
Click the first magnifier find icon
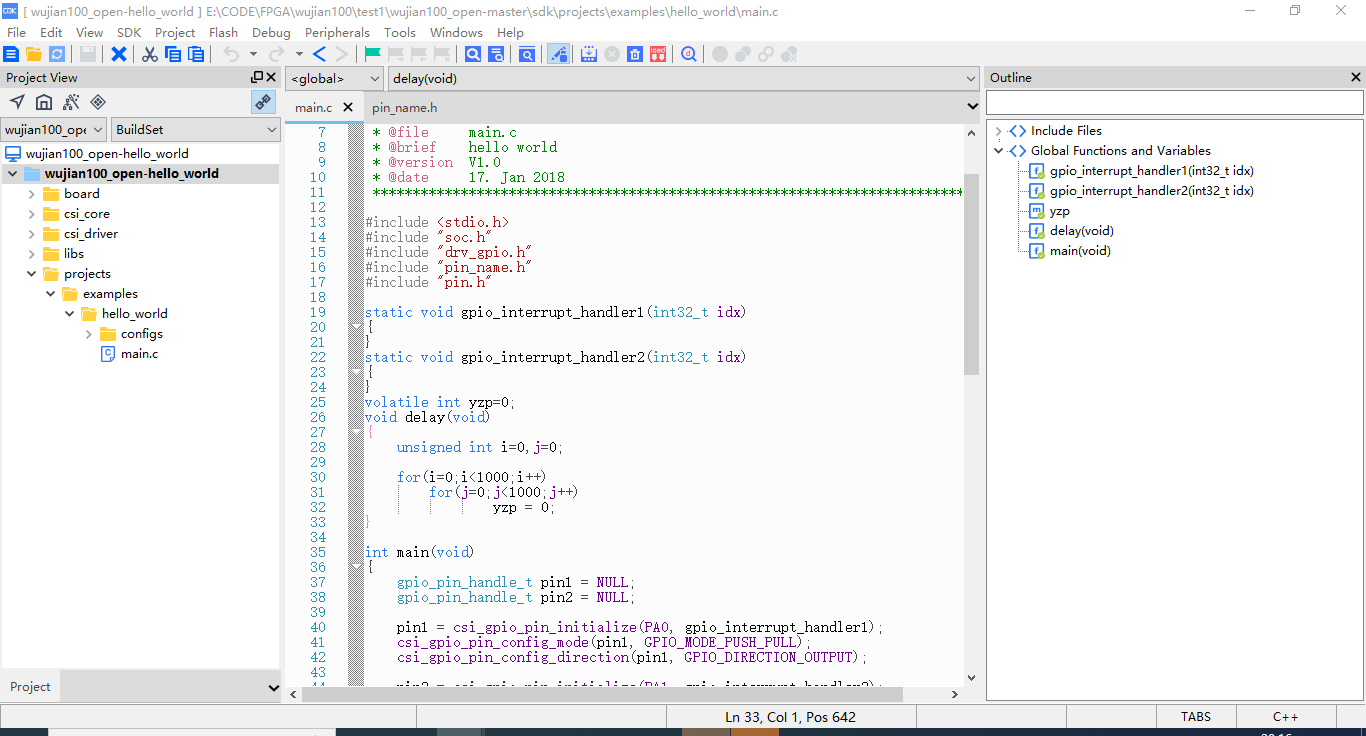473,54
